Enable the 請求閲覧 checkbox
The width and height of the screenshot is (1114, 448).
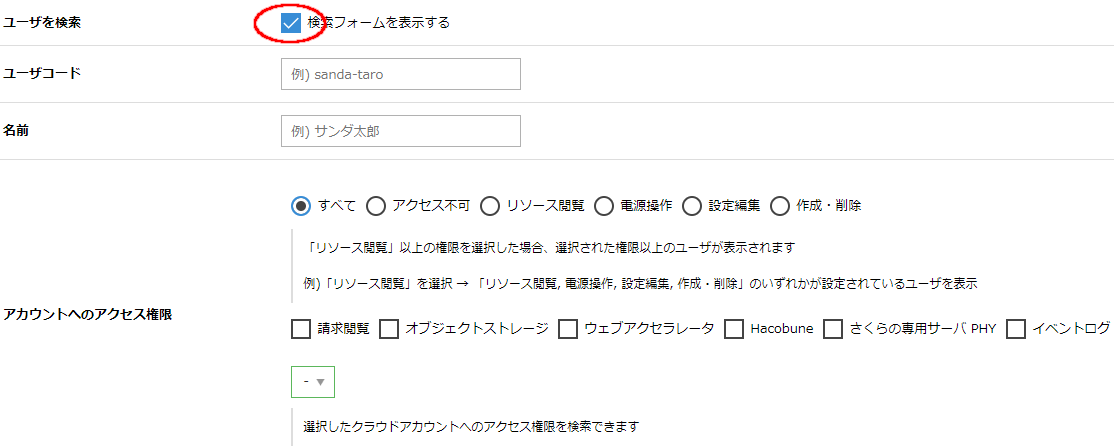click(301, 329)
